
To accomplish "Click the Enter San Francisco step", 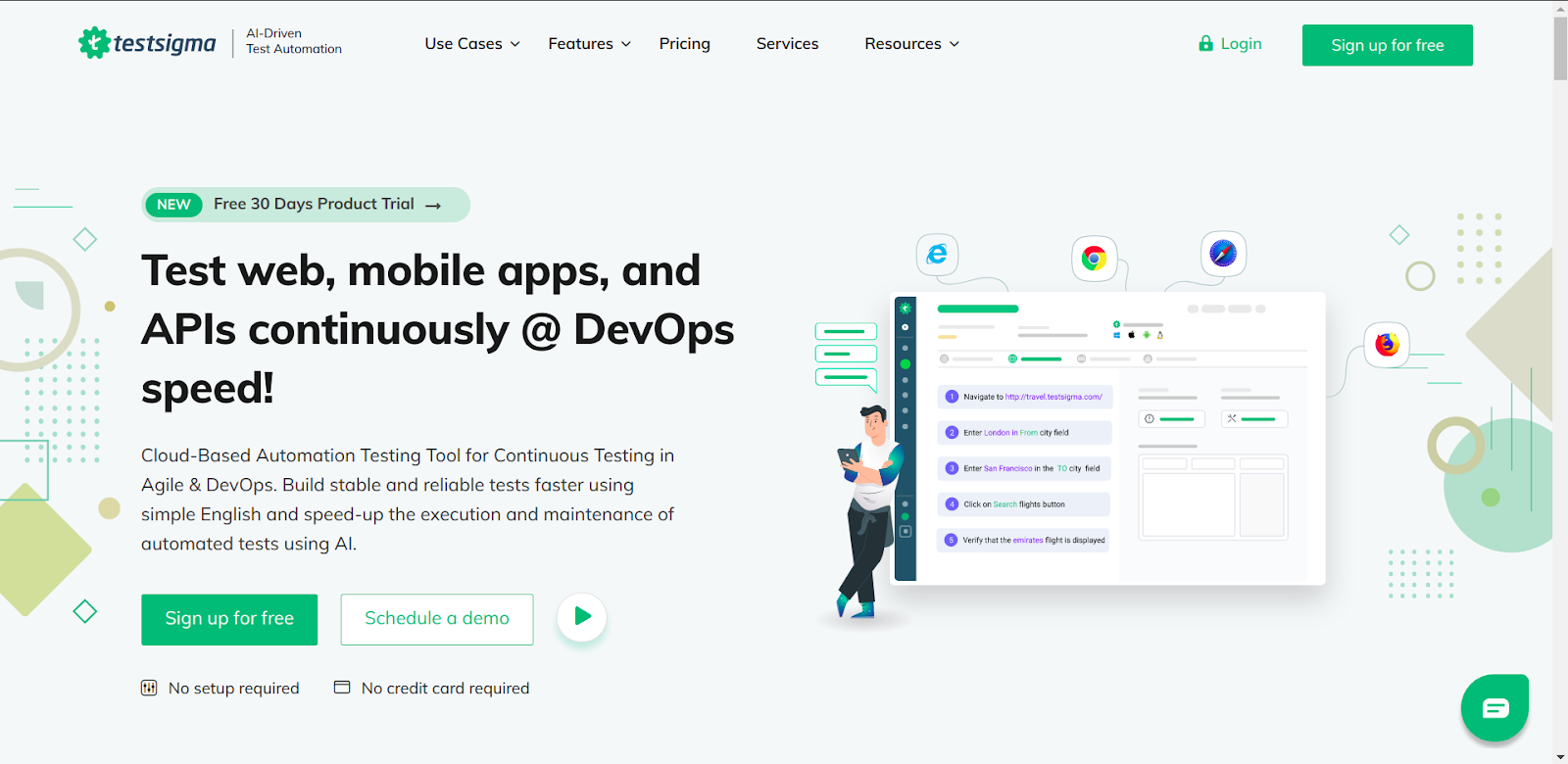I will click(1025, 468).
